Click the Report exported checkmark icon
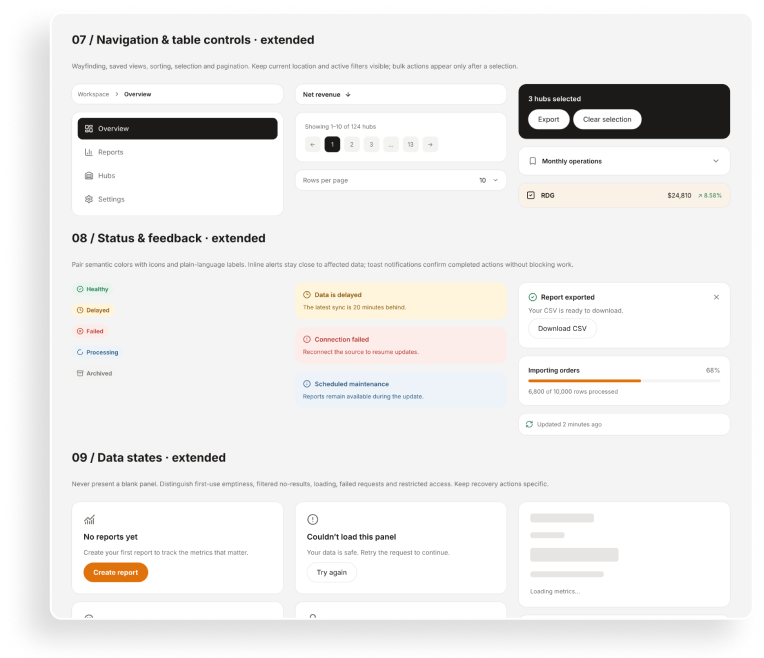 tap(533, 297)
